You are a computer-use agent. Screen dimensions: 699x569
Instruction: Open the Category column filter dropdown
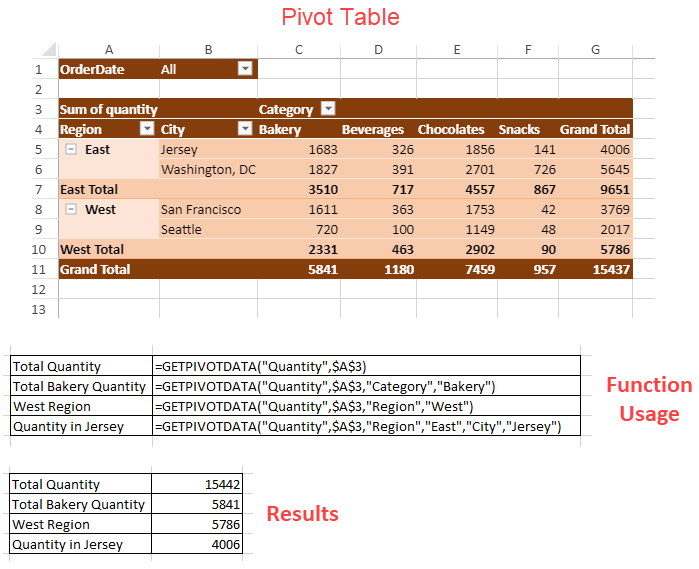[x=328, y=108]
